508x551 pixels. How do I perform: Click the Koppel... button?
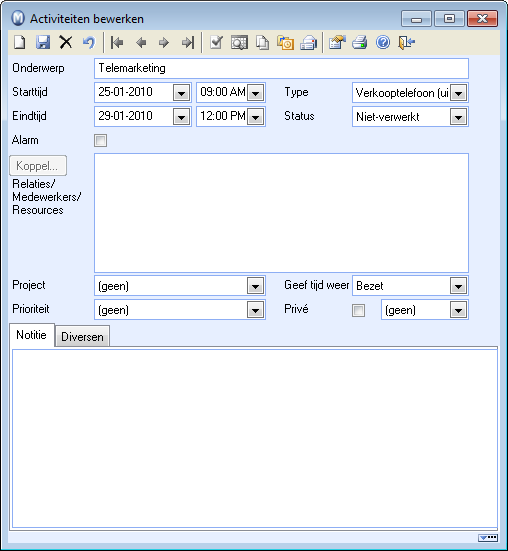[x=38, y=166]
